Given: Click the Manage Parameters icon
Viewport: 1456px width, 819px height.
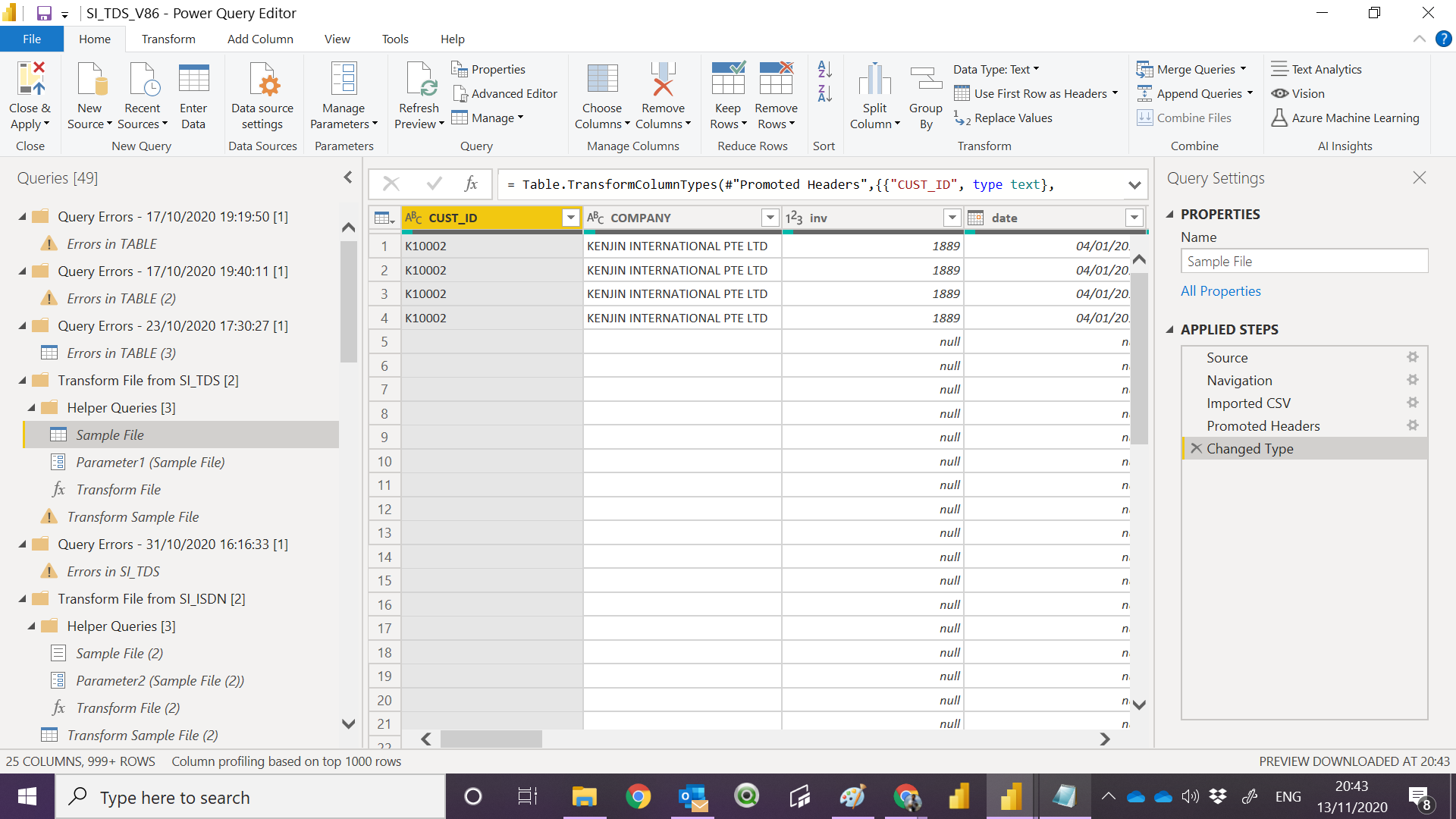Looking at the screenshot, I should pos(344,79).
